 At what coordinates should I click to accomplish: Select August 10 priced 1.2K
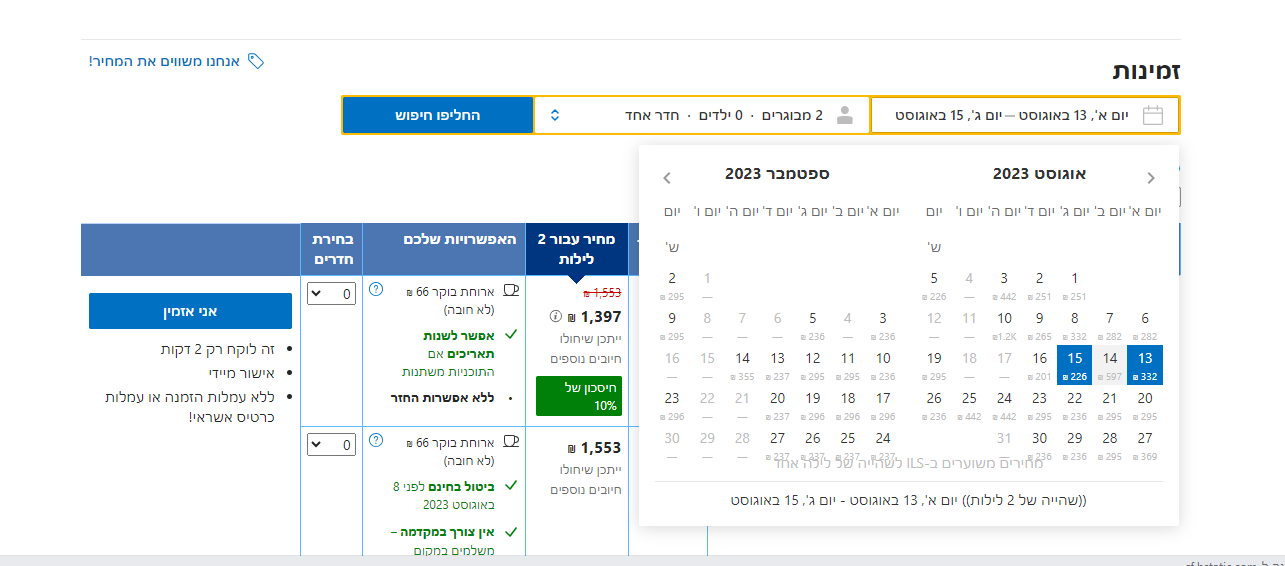1004,324
